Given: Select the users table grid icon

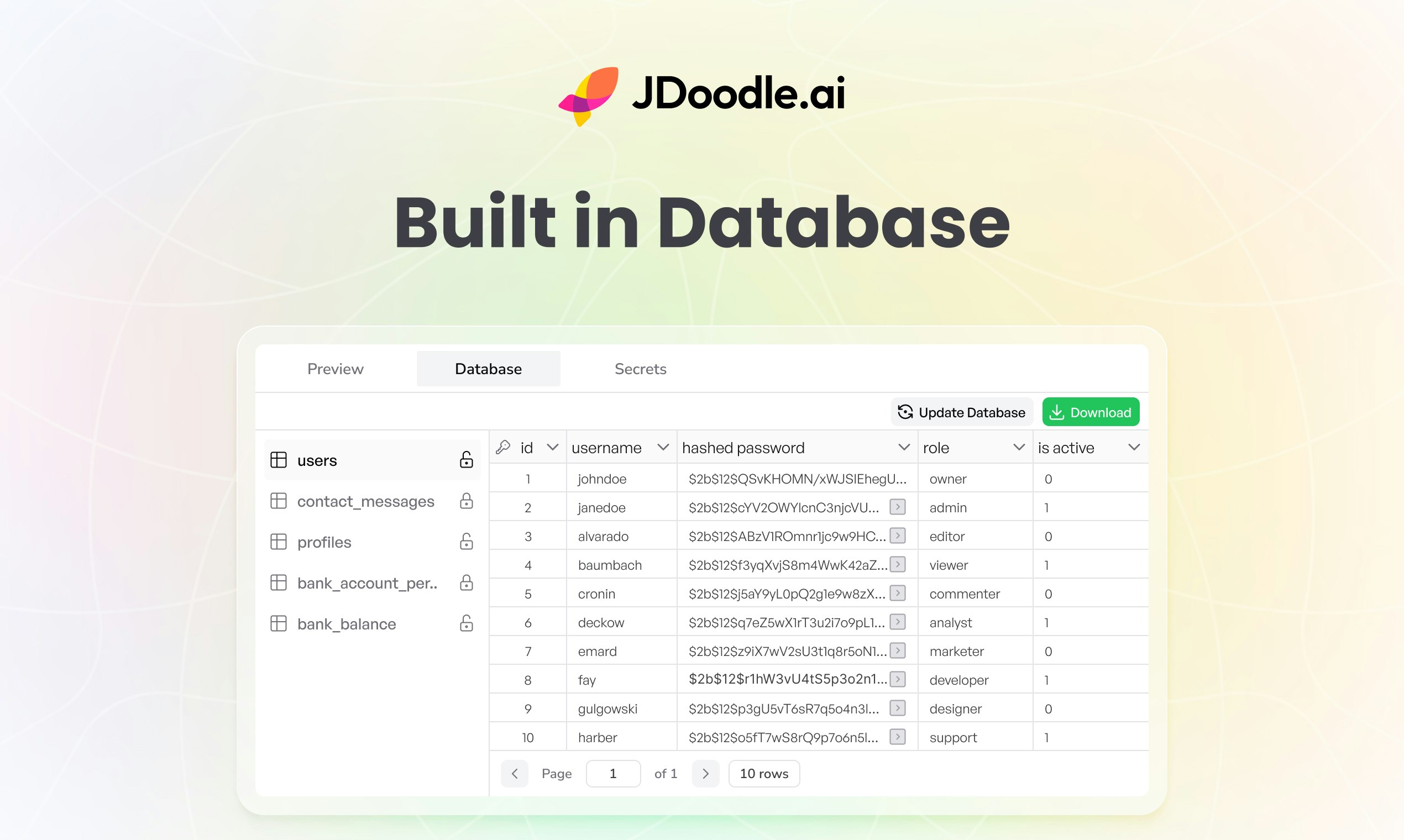Looking at the screenshot, I should tap(279, 460).
